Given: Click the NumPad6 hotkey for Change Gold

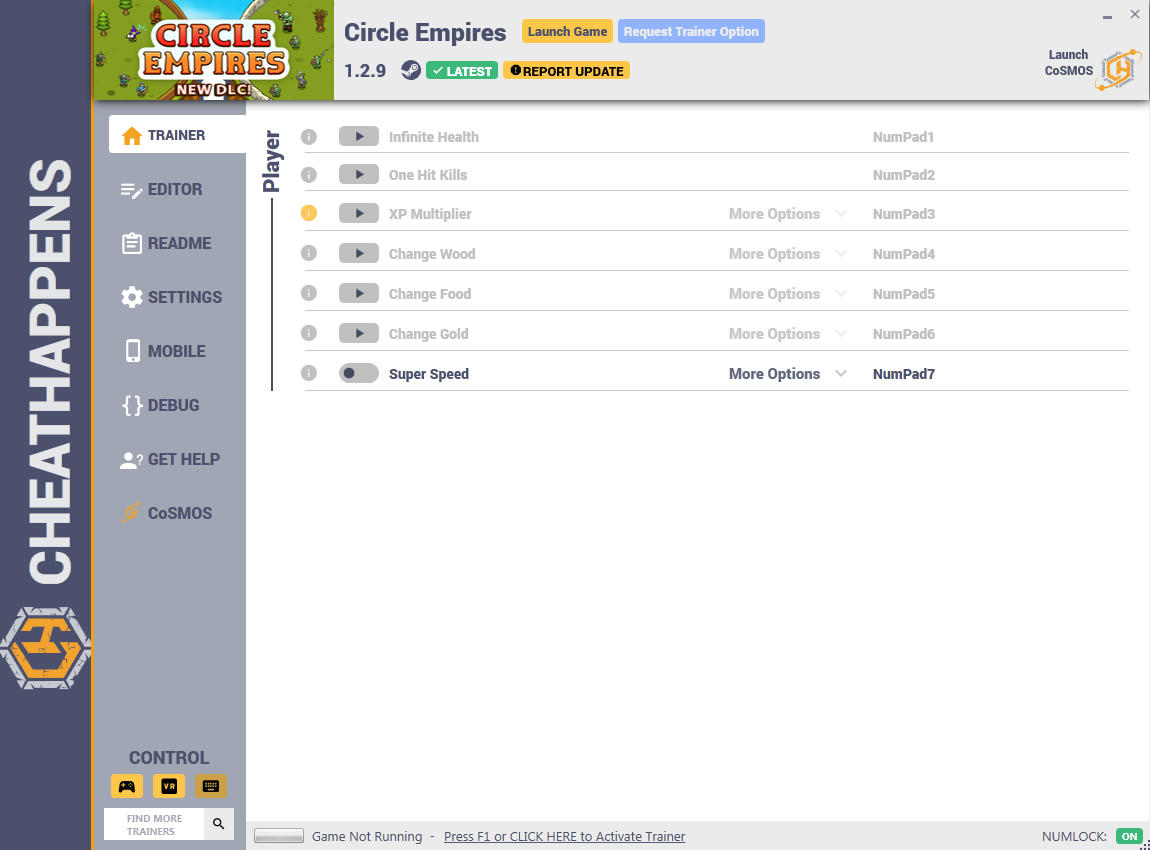Looking at the screenshot, I should pyautogui.click(x=904, y=334).
